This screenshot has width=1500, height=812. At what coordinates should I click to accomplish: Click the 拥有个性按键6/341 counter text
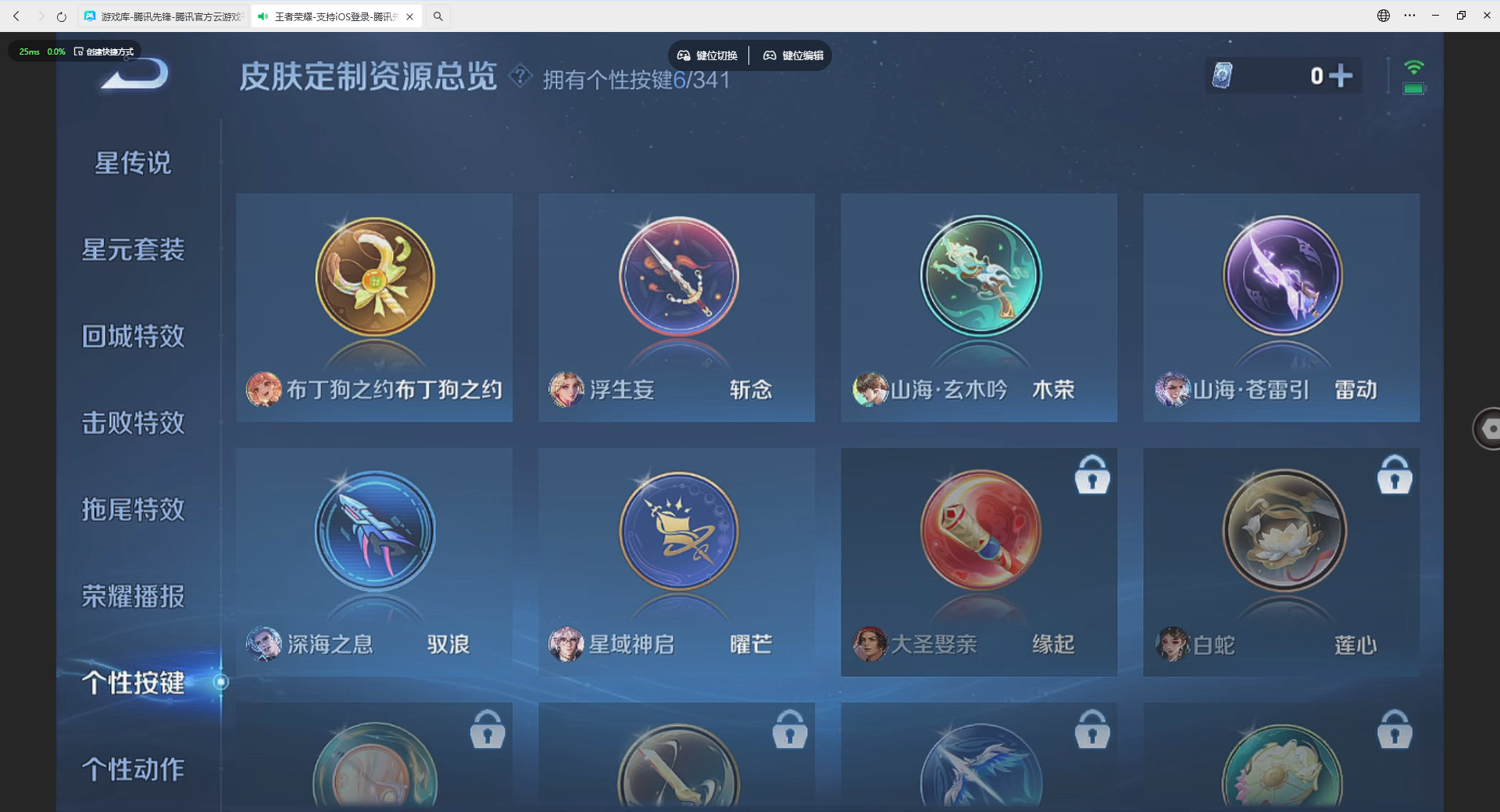coord(637,80)
